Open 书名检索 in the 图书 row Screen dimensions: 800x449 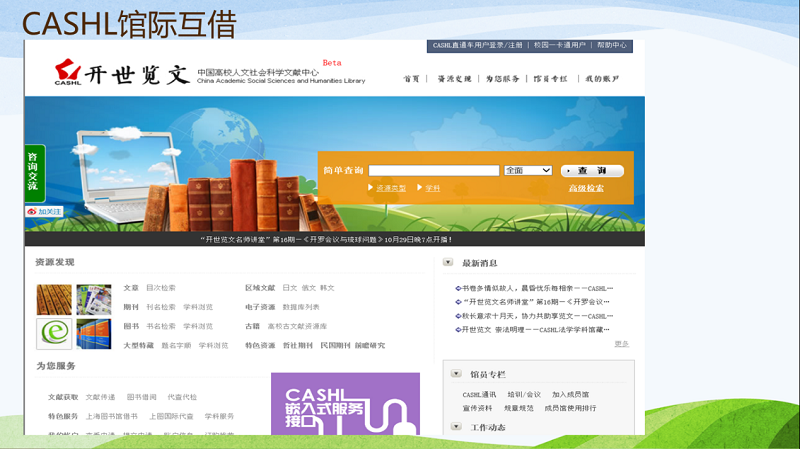pos(161,326)
